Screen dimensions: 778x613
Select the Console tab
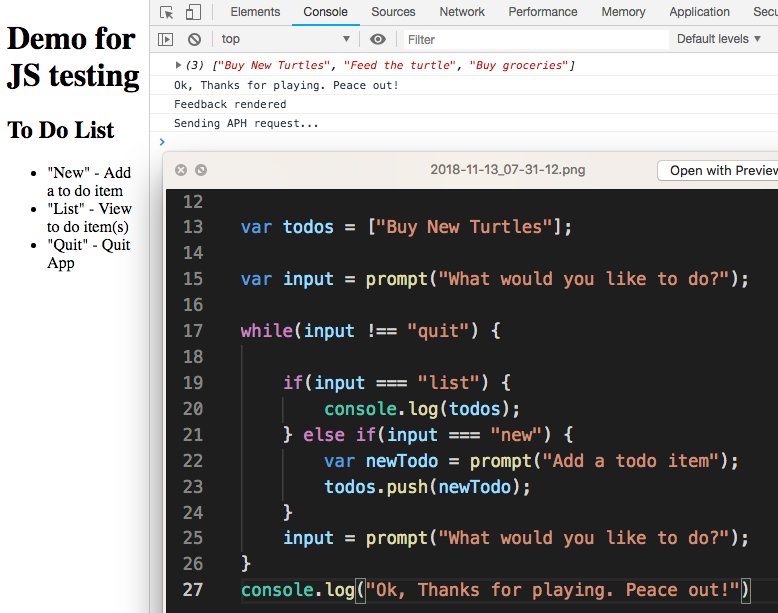(325, 12)
